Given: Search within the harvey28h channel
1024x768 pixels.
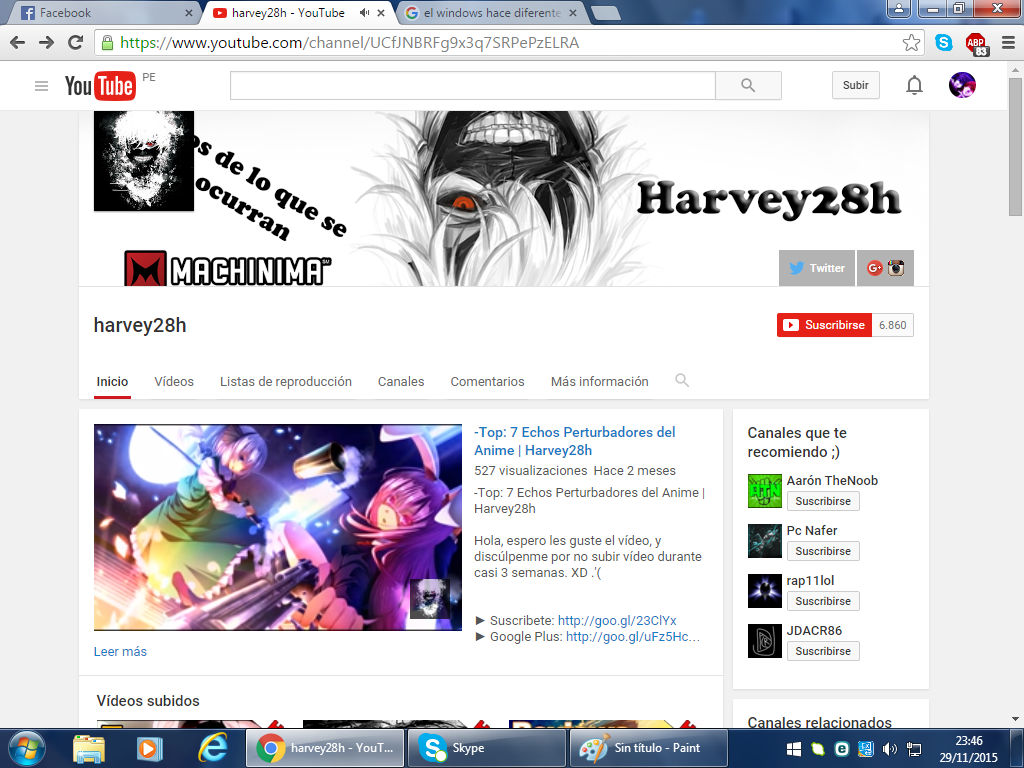Looking at the screenshot, I should point(682,381).
